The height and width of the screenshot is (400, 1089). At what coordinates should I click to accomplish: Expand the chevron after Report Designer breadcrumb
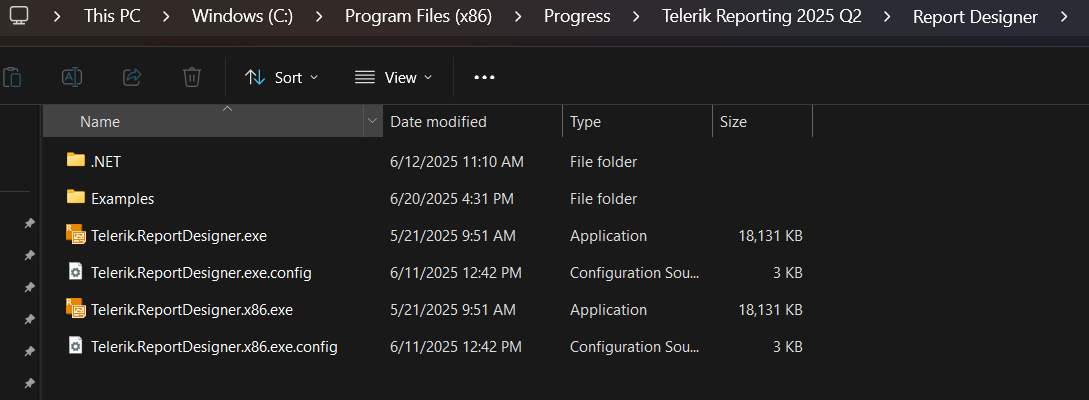click(1064, 17)
